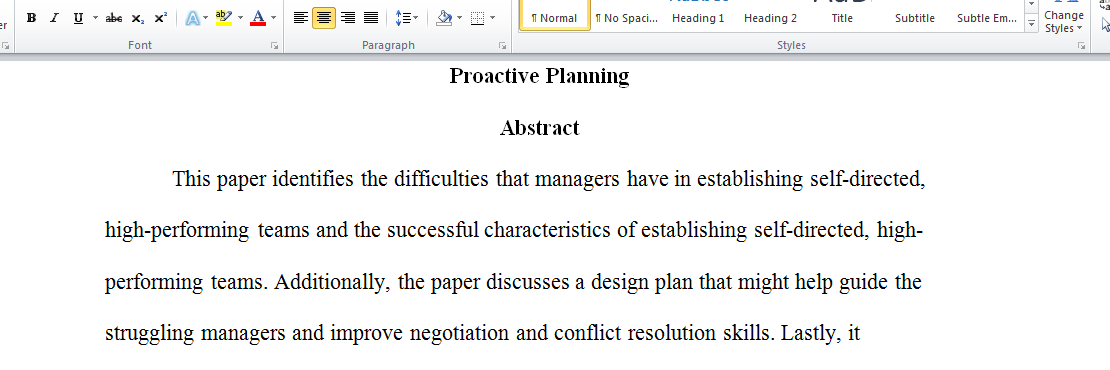
Task: Apply Borders to paragraph
Action: tap(478, 18)
